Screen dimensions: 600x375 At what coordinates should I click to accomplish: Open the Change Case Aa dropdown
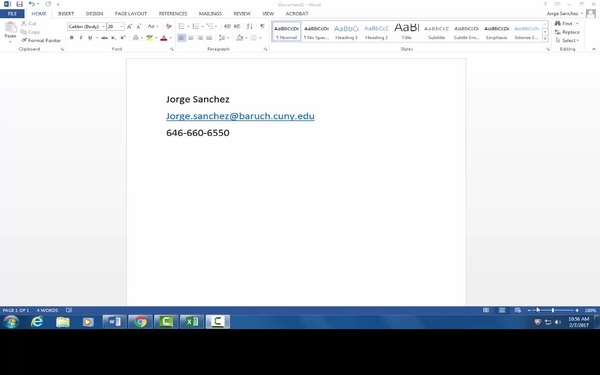click(153, 26)
